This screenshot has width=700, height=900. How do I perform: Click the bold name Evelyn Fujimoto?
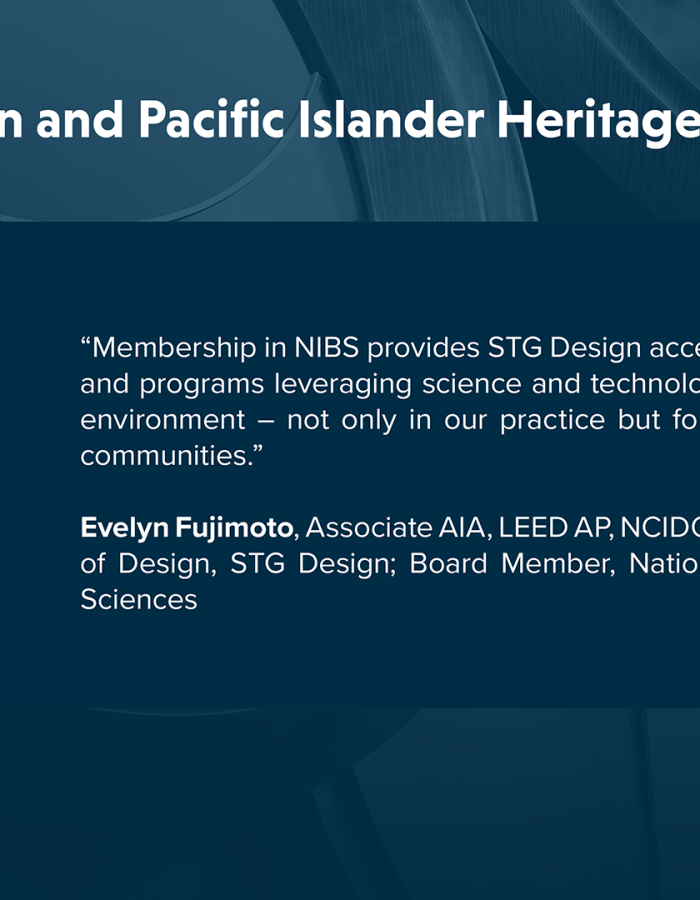click(x=187, y=528)
